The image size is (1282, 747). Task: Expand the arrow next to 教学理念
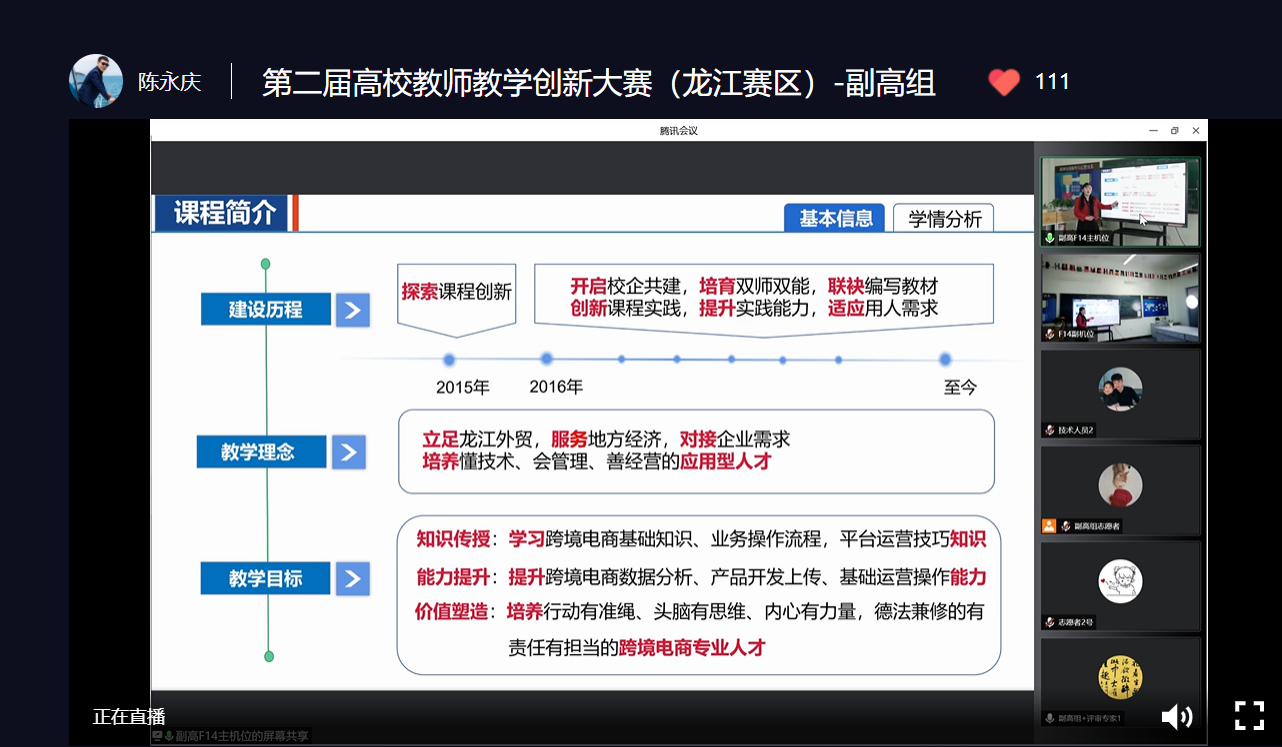click(349, 452)
